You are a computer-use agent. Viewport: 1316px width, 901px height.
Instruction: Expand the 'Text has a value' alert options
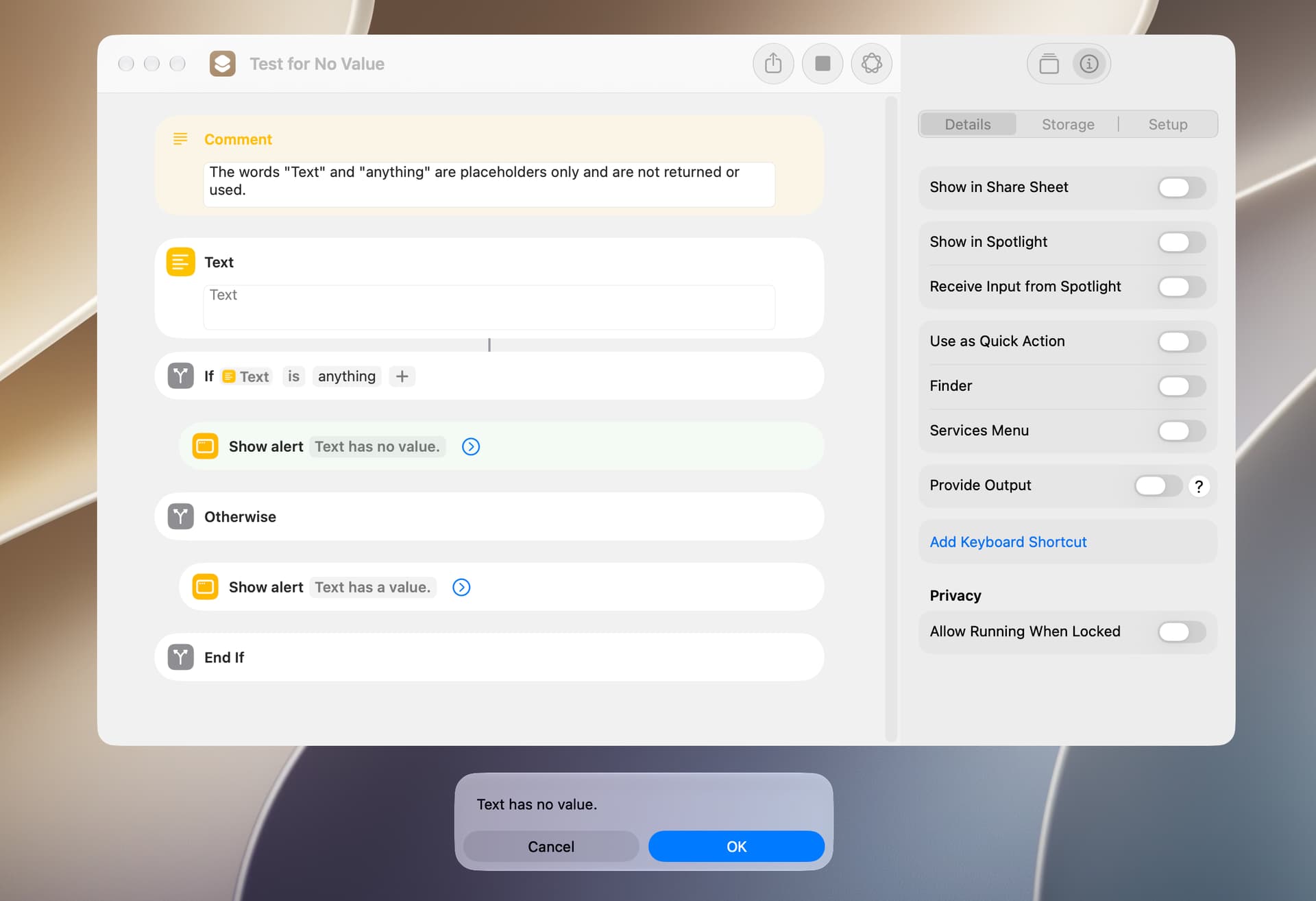pyautogui.click(x=461, y=587)
